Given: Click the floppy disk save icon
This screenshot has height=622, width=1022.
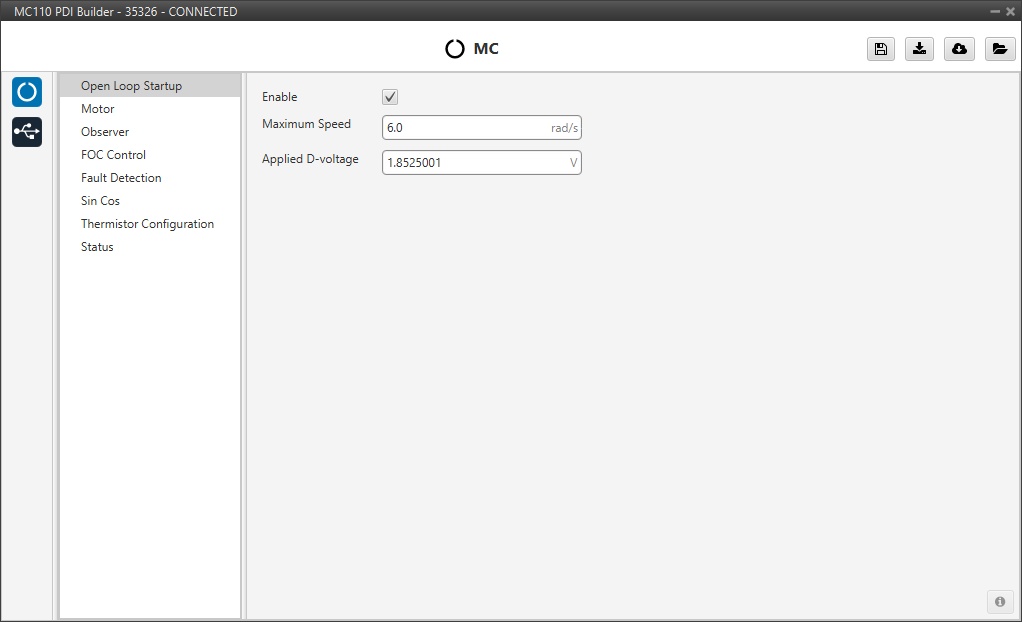Looking at the screenshot, I should tap(880, 49).
